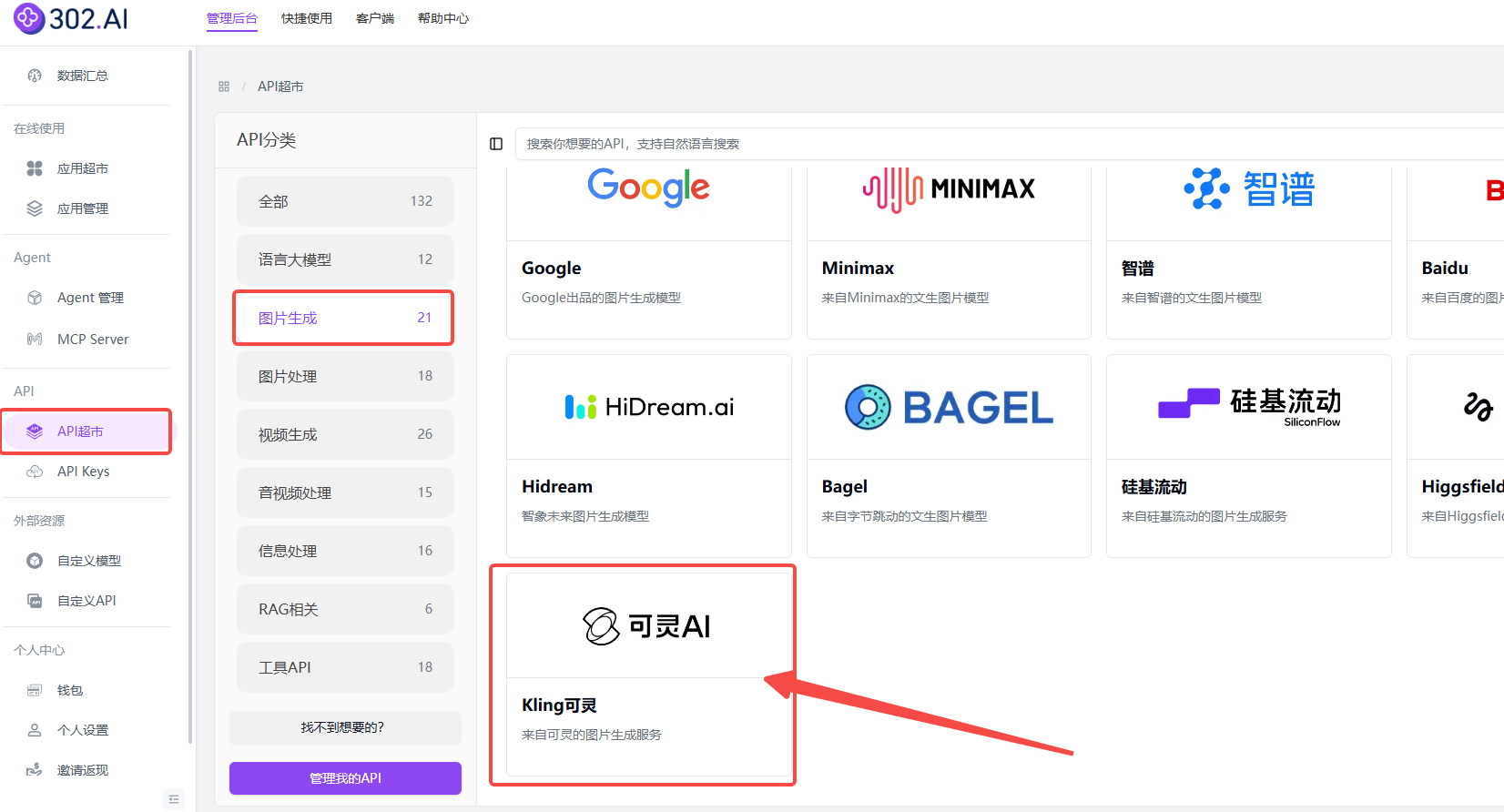Open the 管理后台 tab

pyautogui.click(x=232, y=18)
